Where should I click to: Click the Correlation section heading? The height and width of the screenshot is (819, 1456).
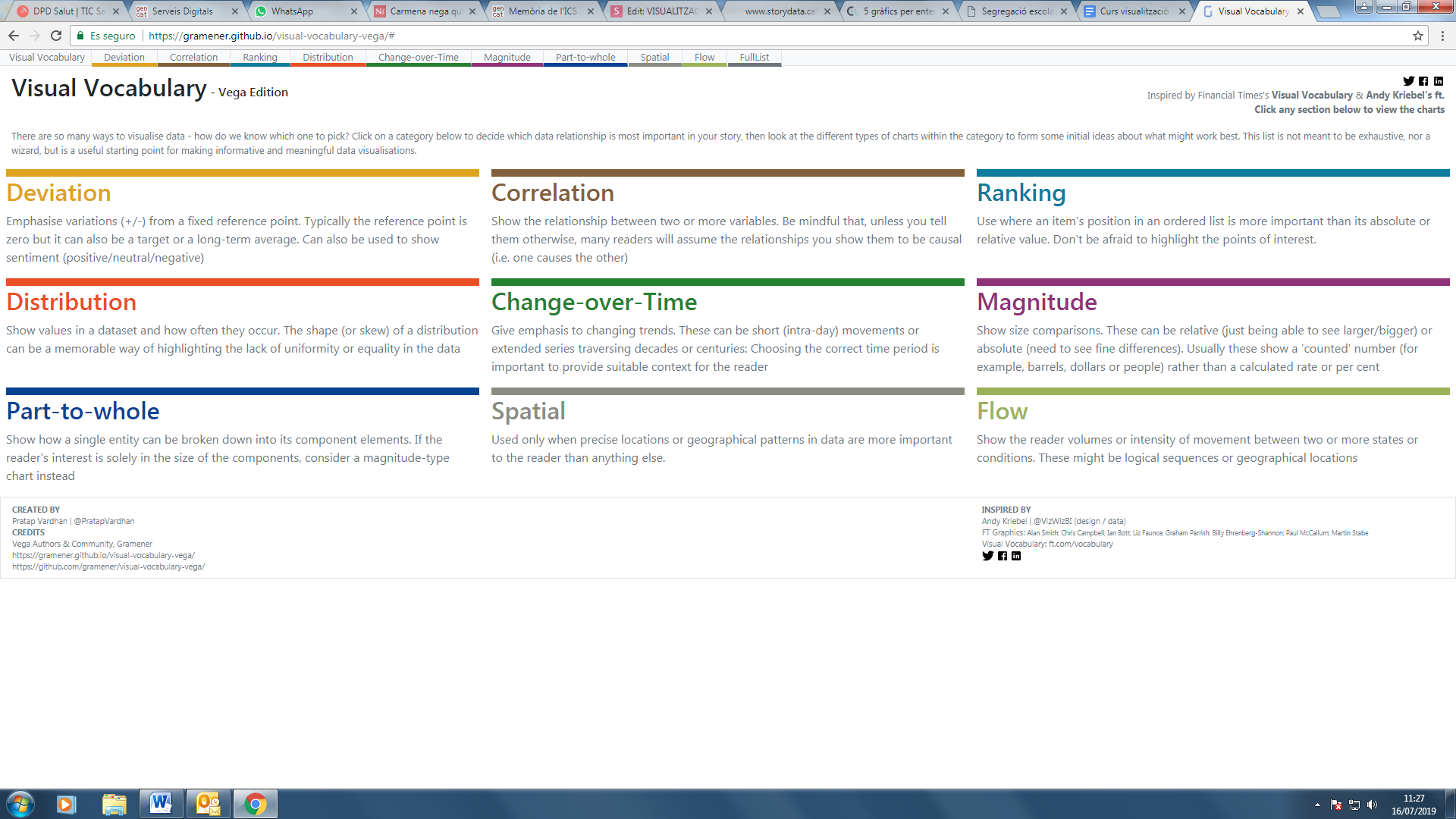tap(552, 193)
